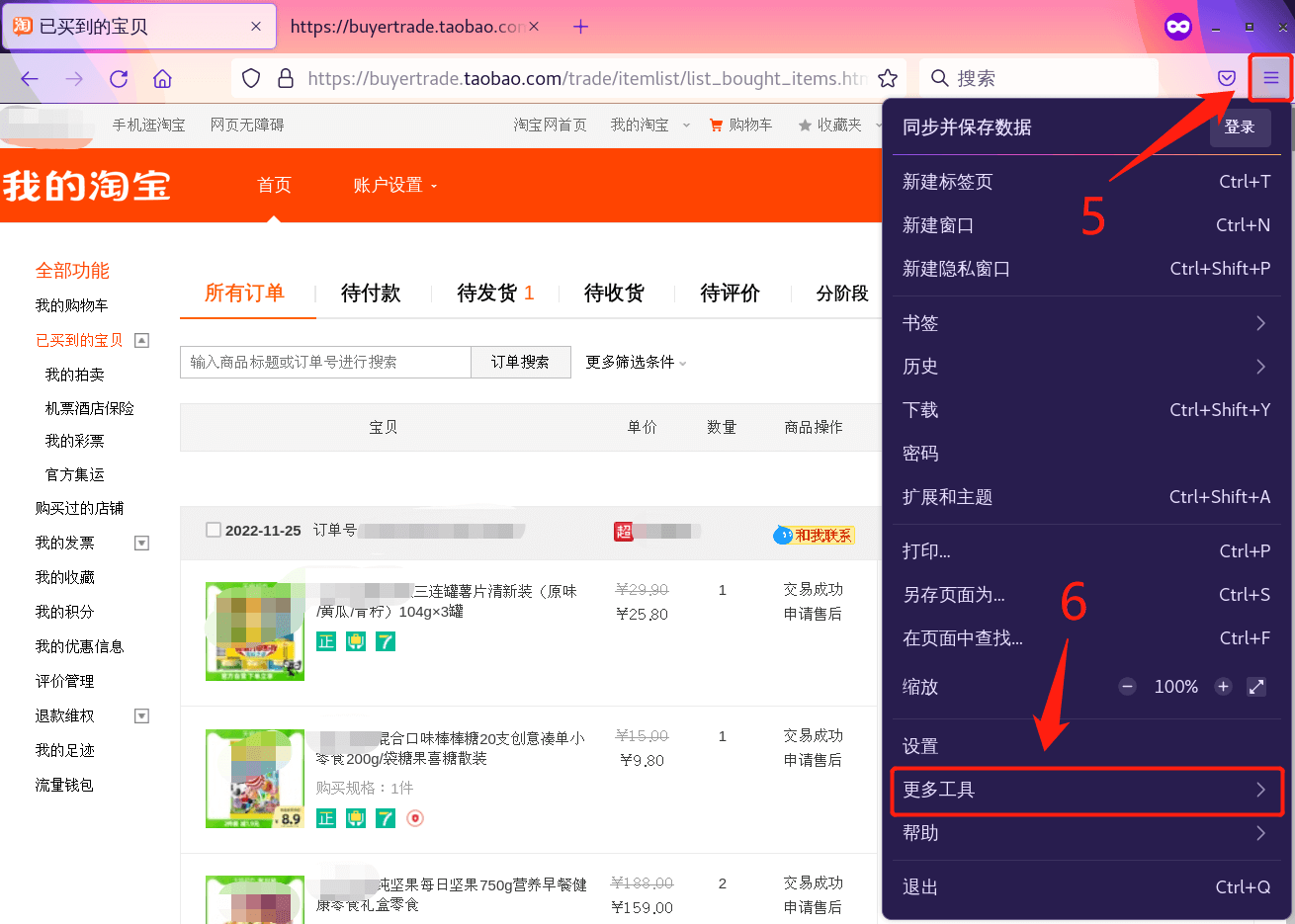Tick the checkbox for order 2022-11-25
The height and width of the screenshot is (924, 1295).
[x=213, y=530]
